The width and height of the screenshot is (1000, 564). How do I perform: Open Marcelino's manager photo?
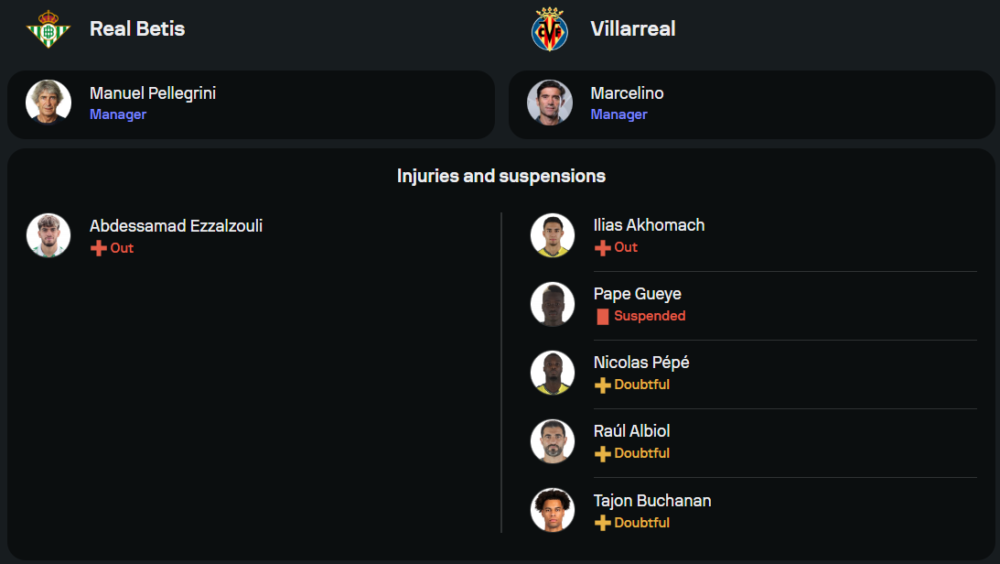tap(550, 102)
